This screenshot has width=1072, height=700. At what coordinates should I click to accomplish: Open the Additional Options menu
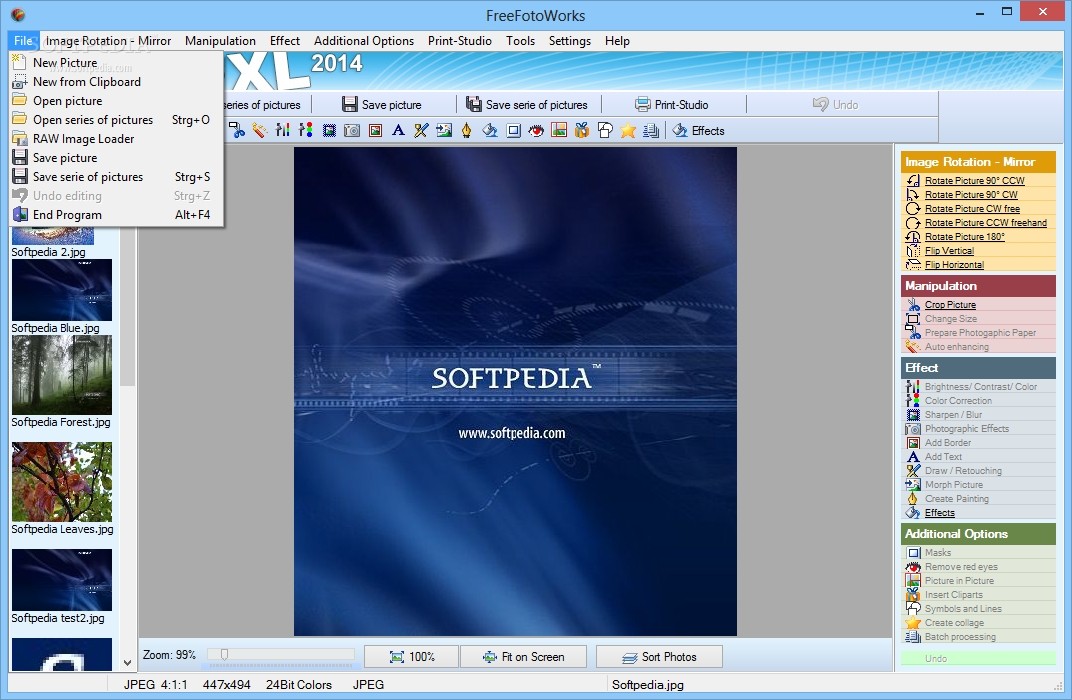(x=364, y=41)
